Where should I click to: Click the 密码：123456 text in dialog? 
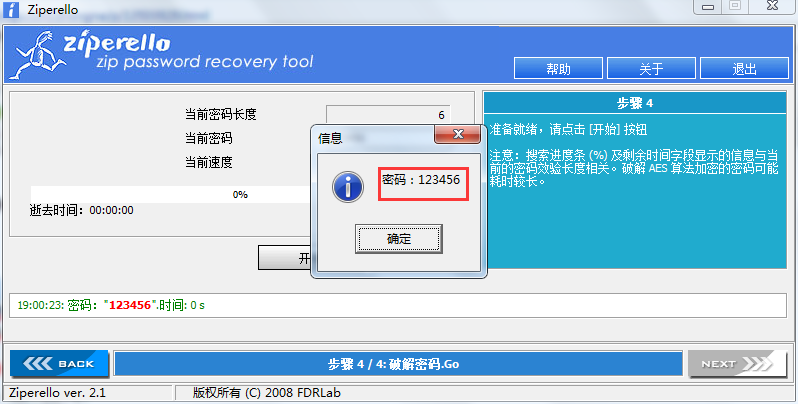click(x=421, y=180)
